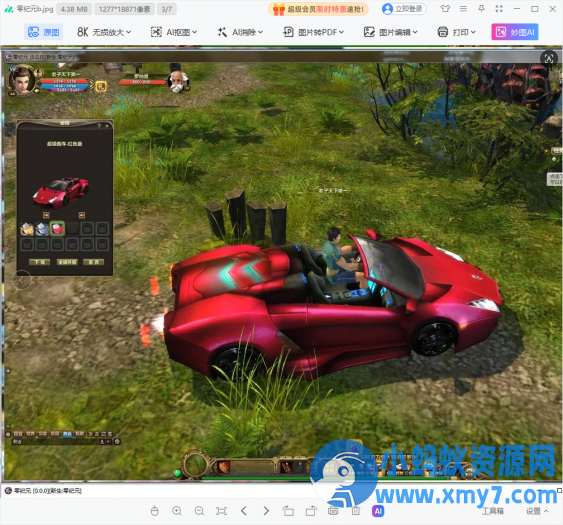Open the 设置 settings menu
The width and height of the screenshot is (563, 525).
point(537,511)
